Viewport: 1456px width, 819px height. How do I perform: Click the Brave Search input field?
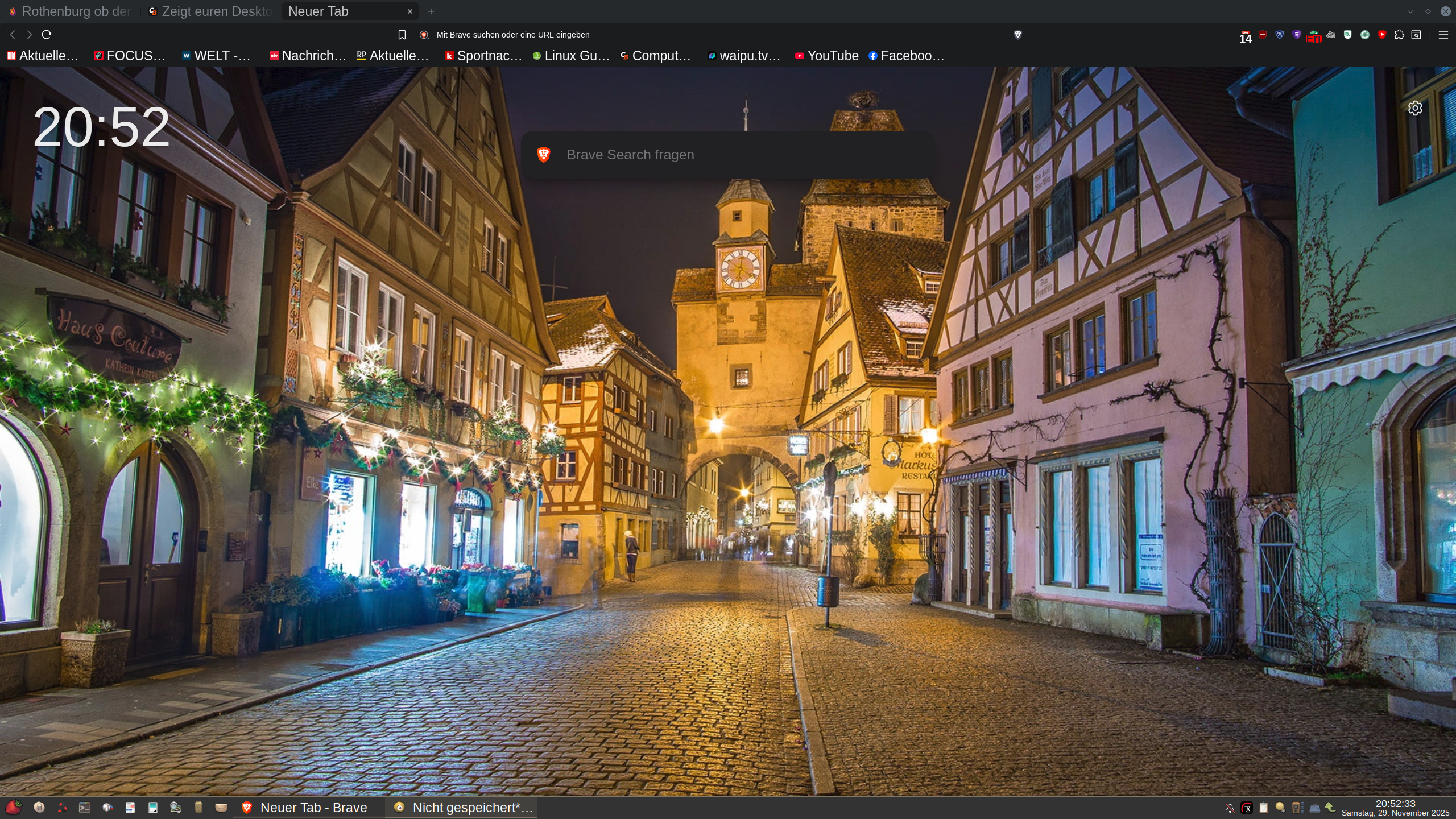[x=728, y=154]
